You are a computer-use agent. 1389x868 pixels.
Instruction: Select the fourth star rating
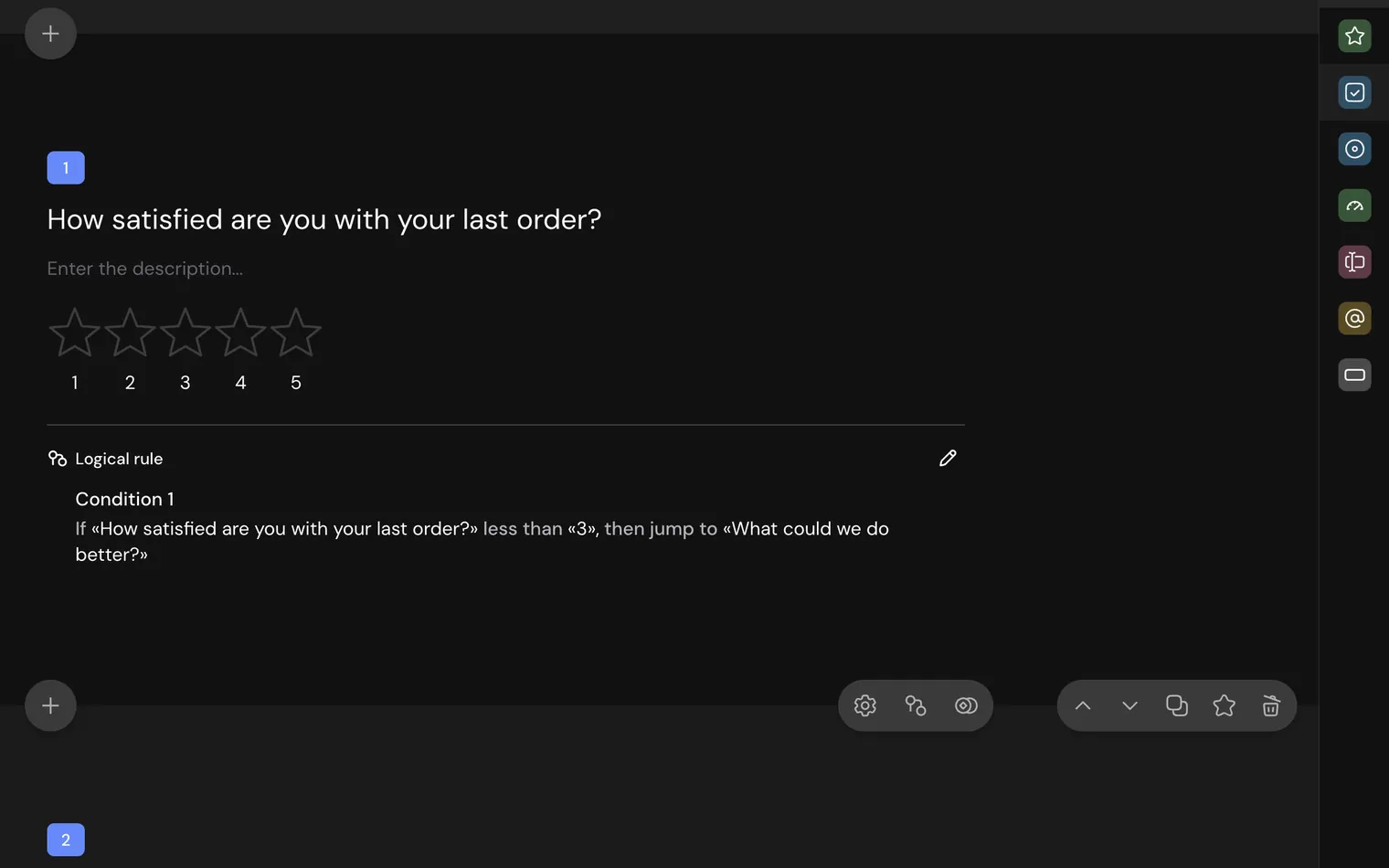point(240,333)
